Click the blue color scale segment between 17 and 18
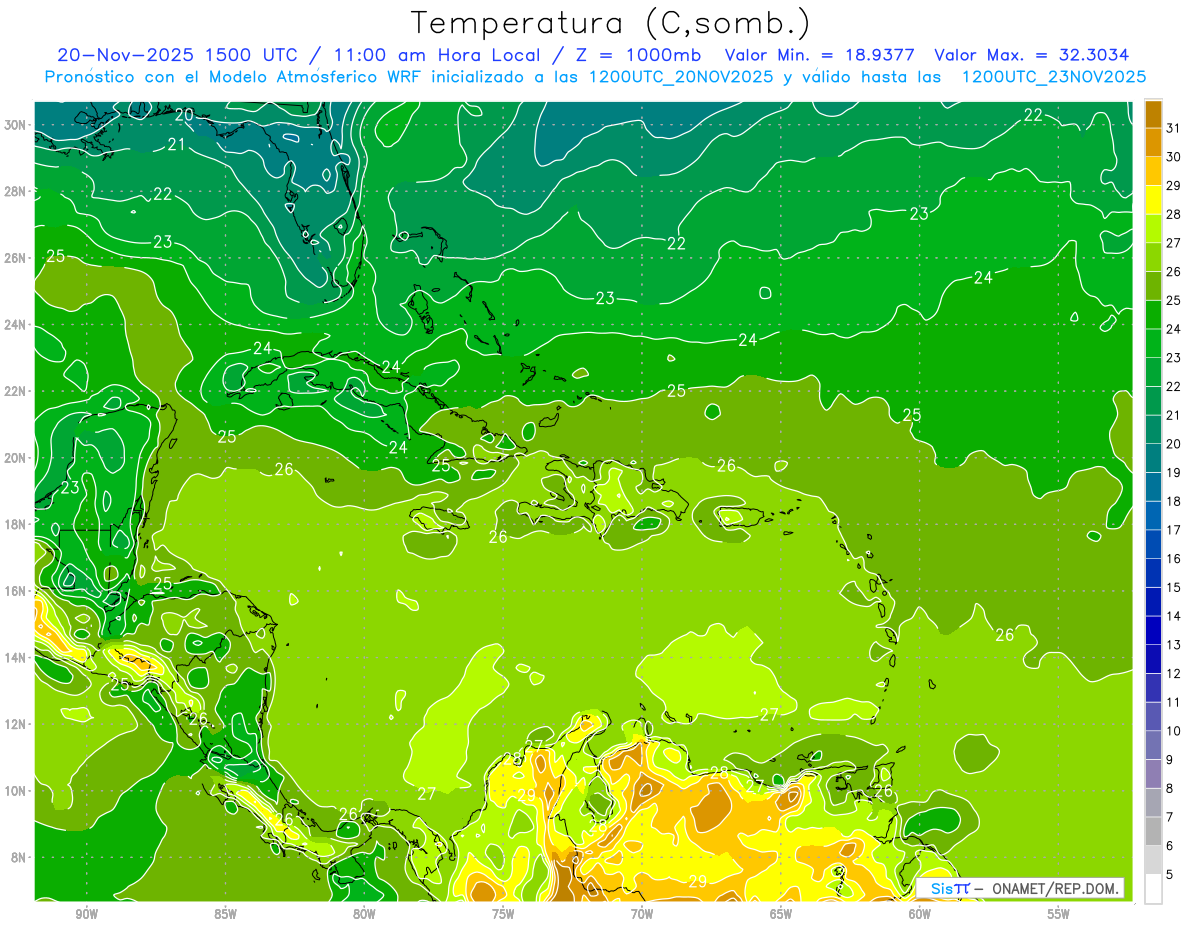Viewport: 1200px width, 927px height. point(1153,515)
